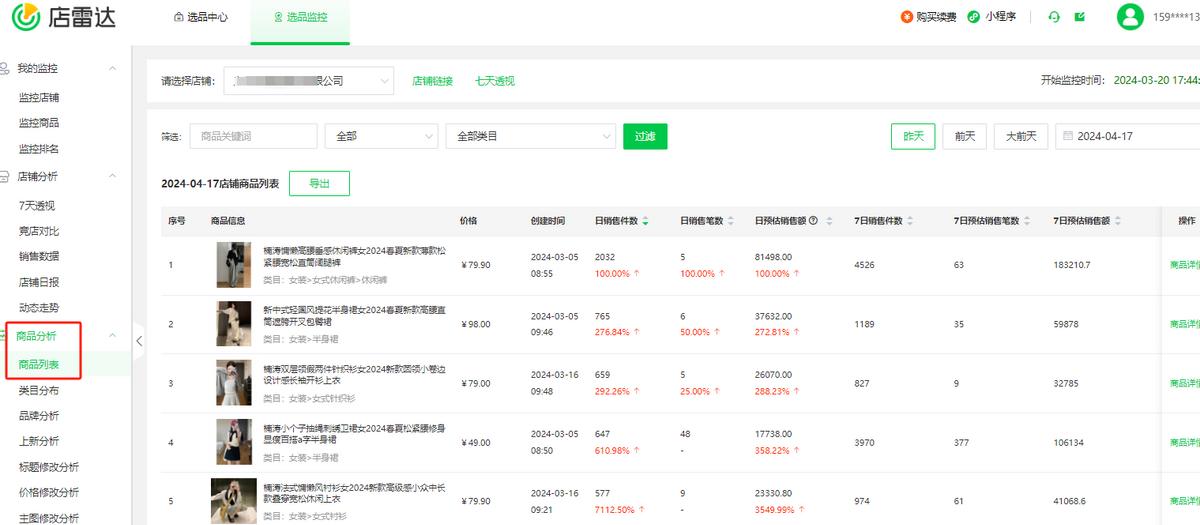Select the 前天 date option

coord(964,137)
